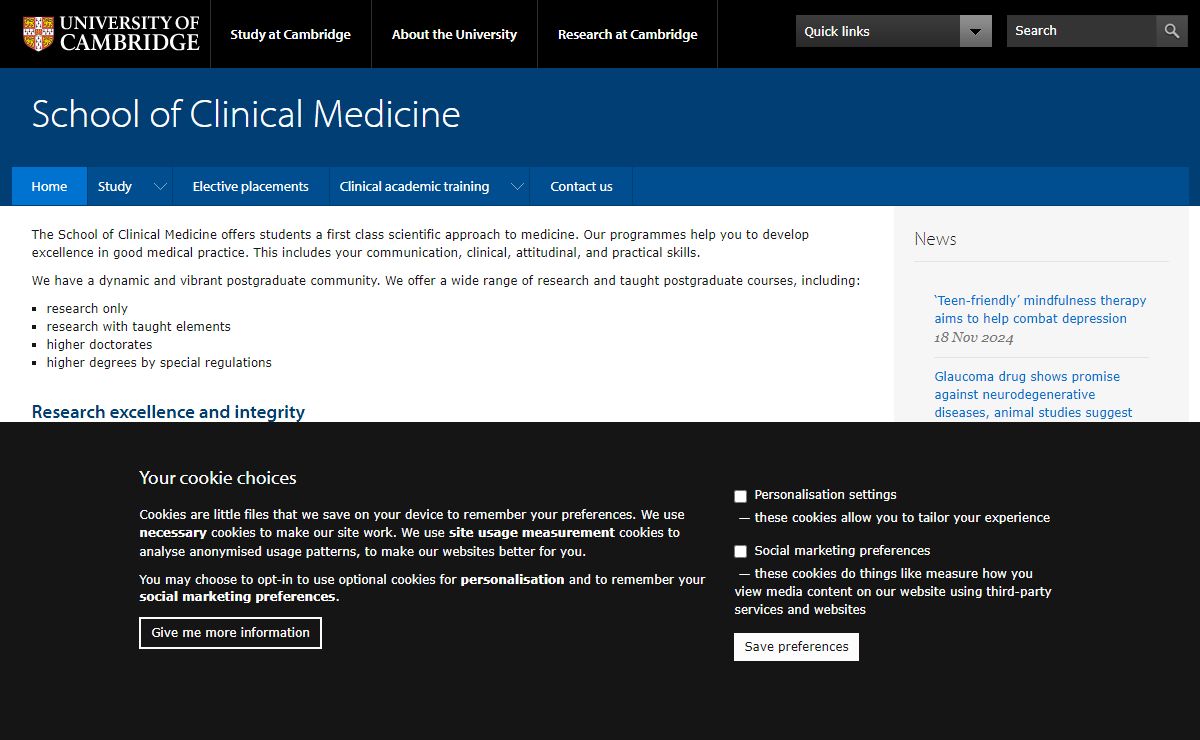Expand Clinical academic training submenu chevron
Viewport: 1200px width, 740px height.
pyautogui.click(x=517, y=187)
